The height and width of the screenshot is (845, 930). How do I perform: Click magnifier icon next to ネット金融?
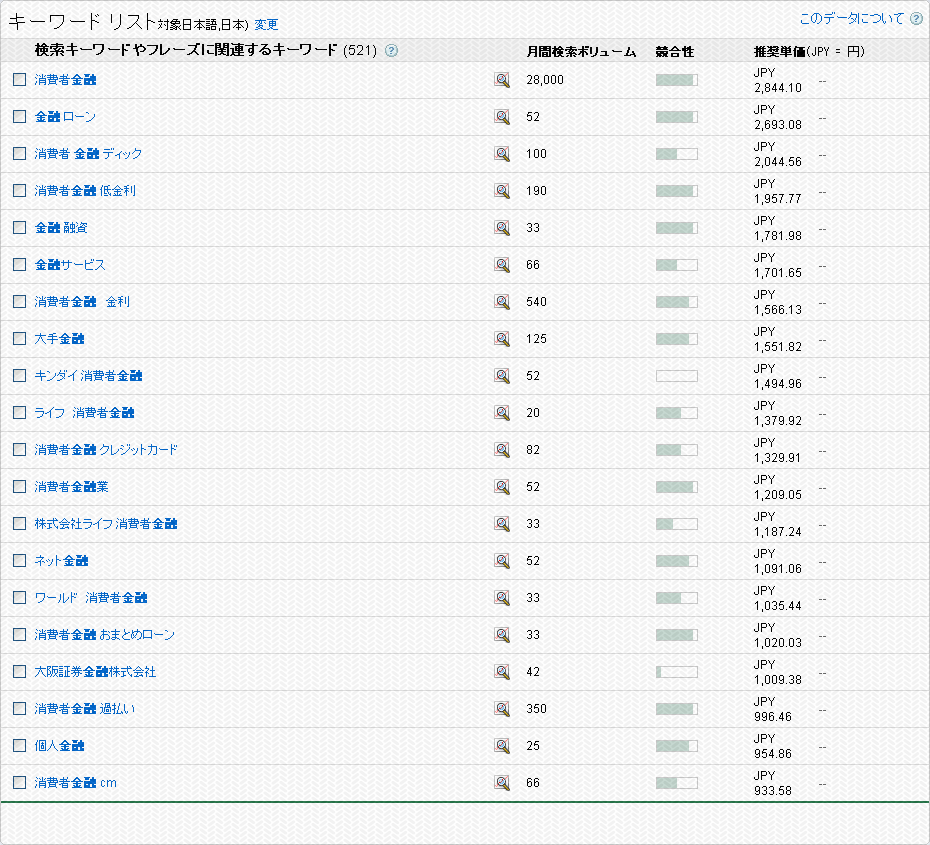coord(502,561)
